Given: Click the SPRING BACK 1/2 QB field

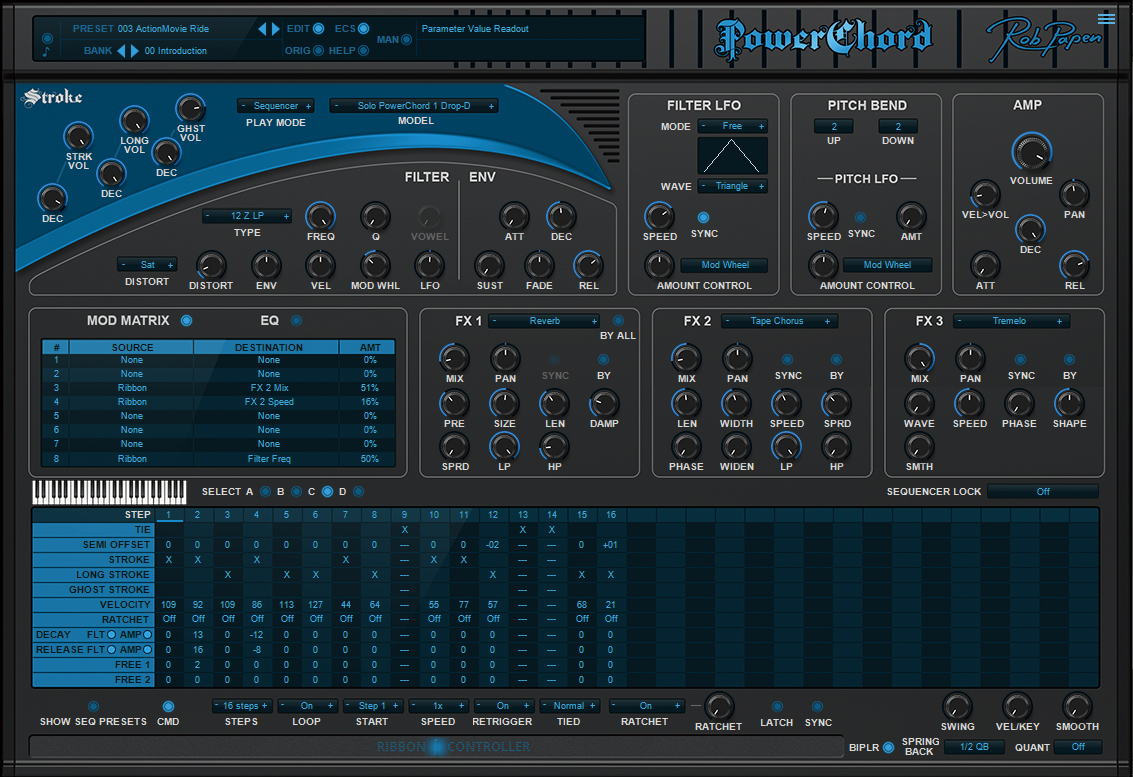Looking at the screenshot, I should click(x=974, y=747).
